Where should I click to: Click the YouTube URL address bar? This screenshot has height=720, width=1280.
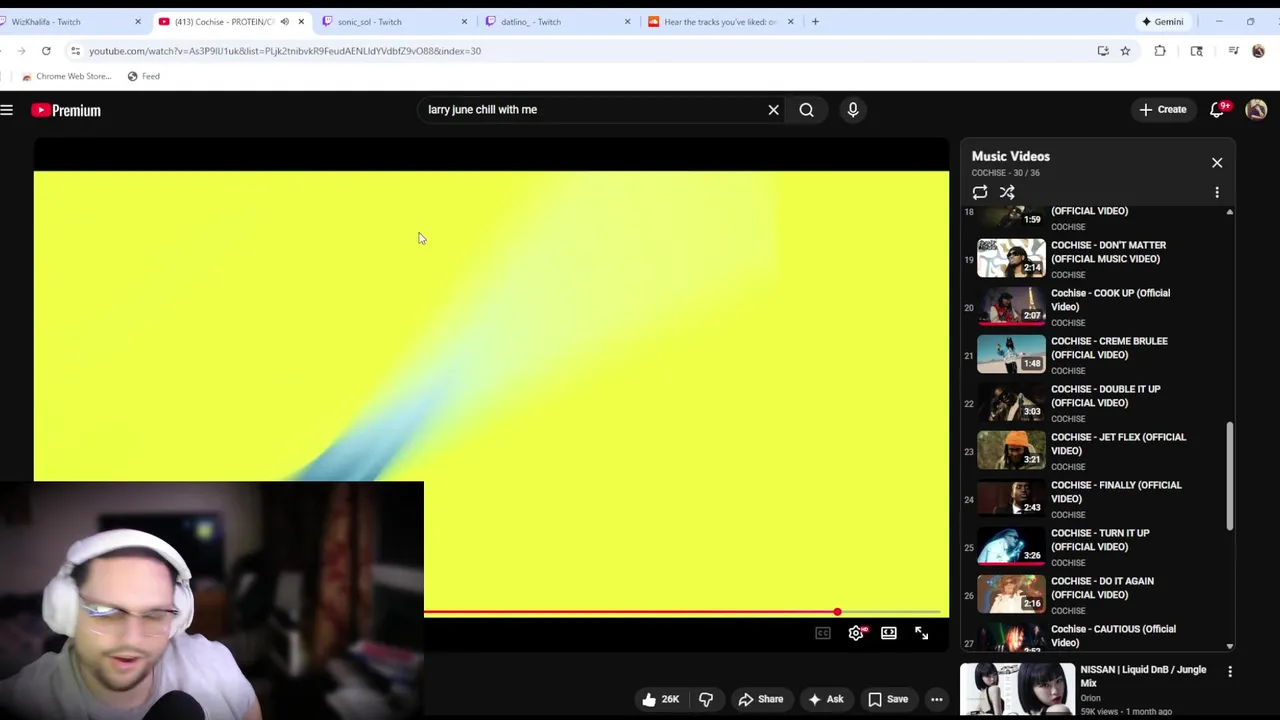580,51
